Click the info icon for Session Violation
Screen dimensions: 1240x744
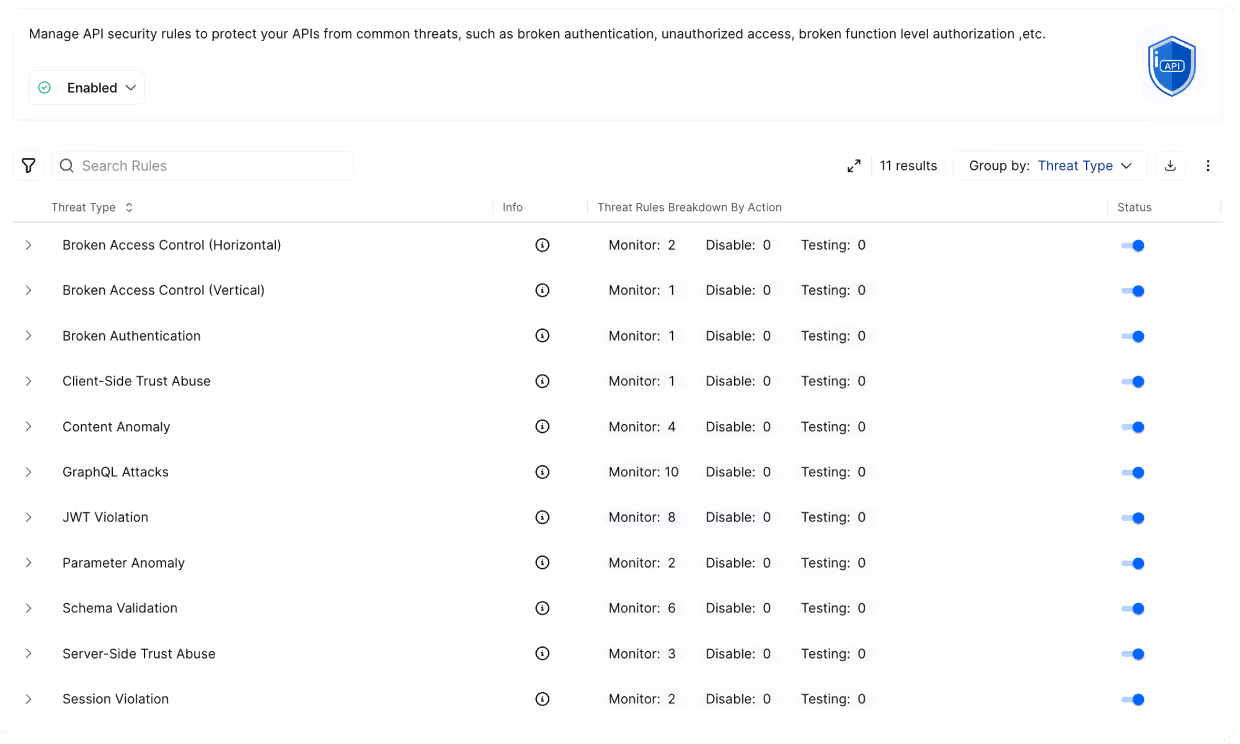click(x=542, y=699)
